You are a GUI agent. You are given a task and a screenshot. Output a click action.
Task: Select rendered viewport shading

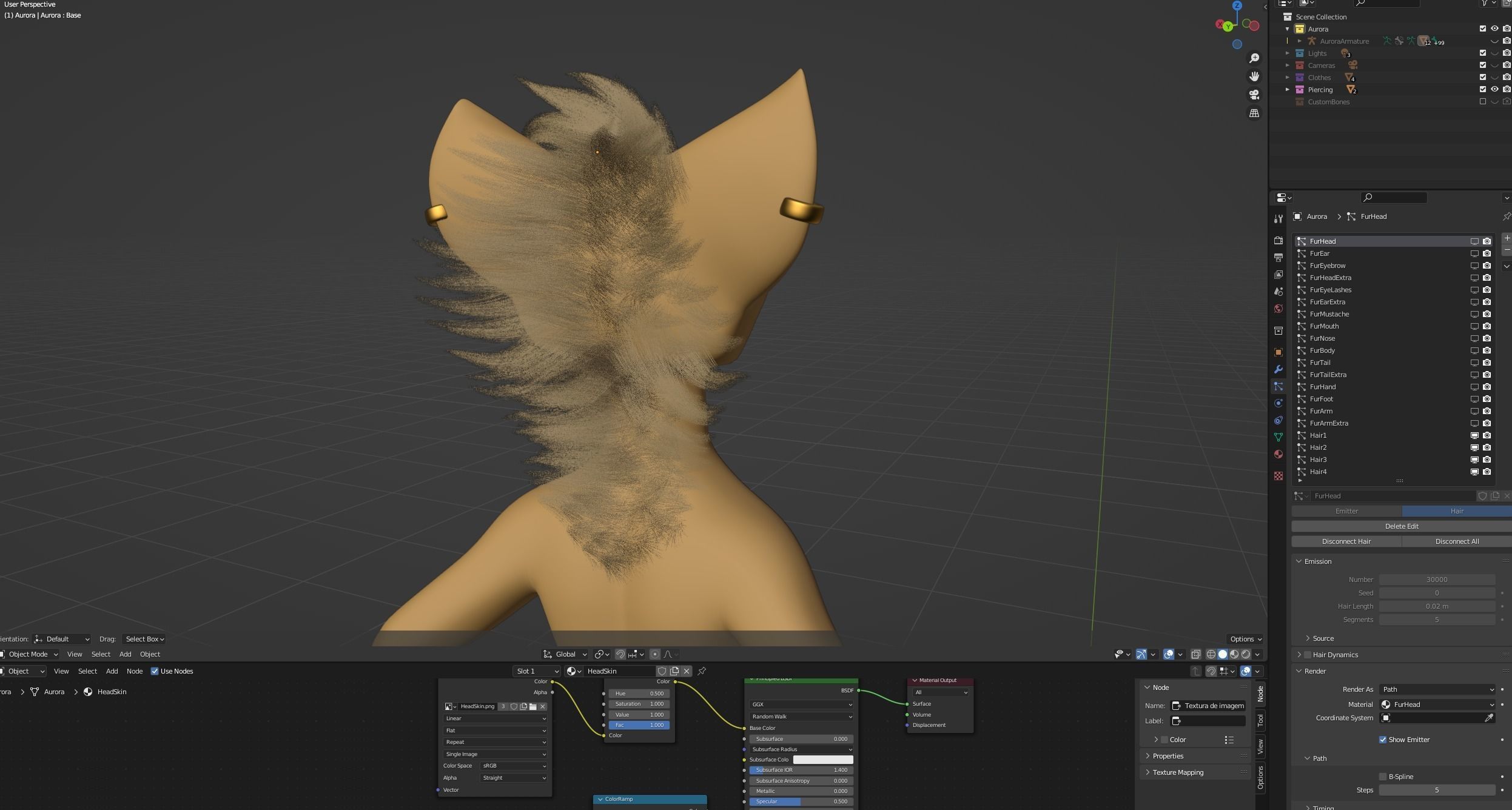tap(1245, 654)
